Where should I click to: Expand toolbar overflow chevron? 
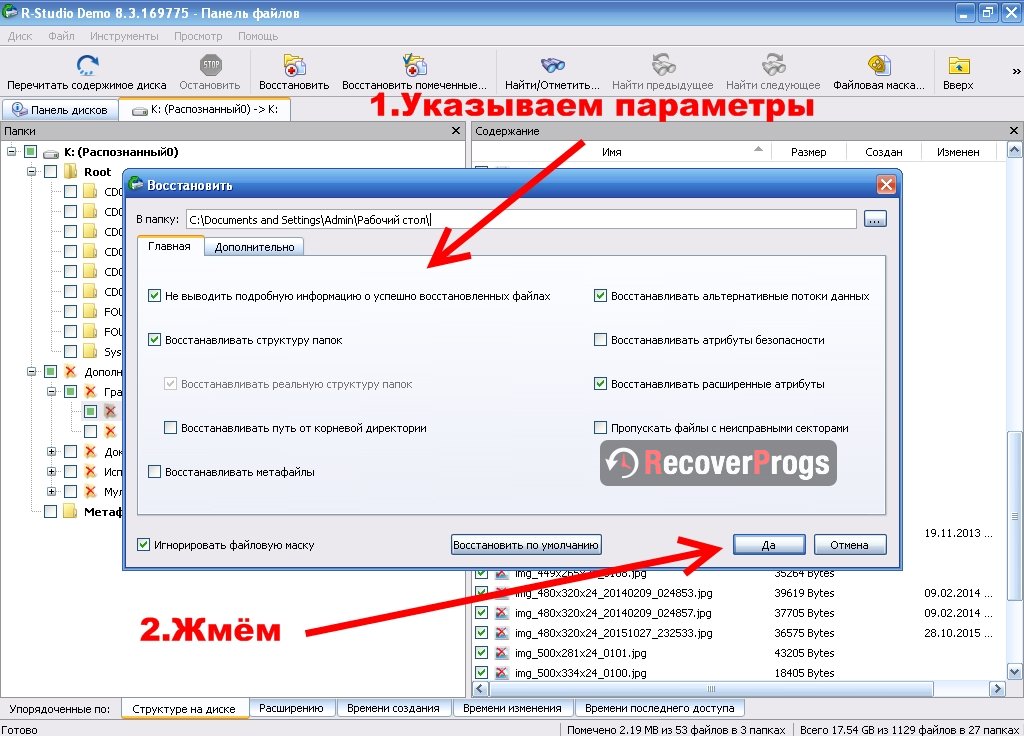click(1016, 71)
